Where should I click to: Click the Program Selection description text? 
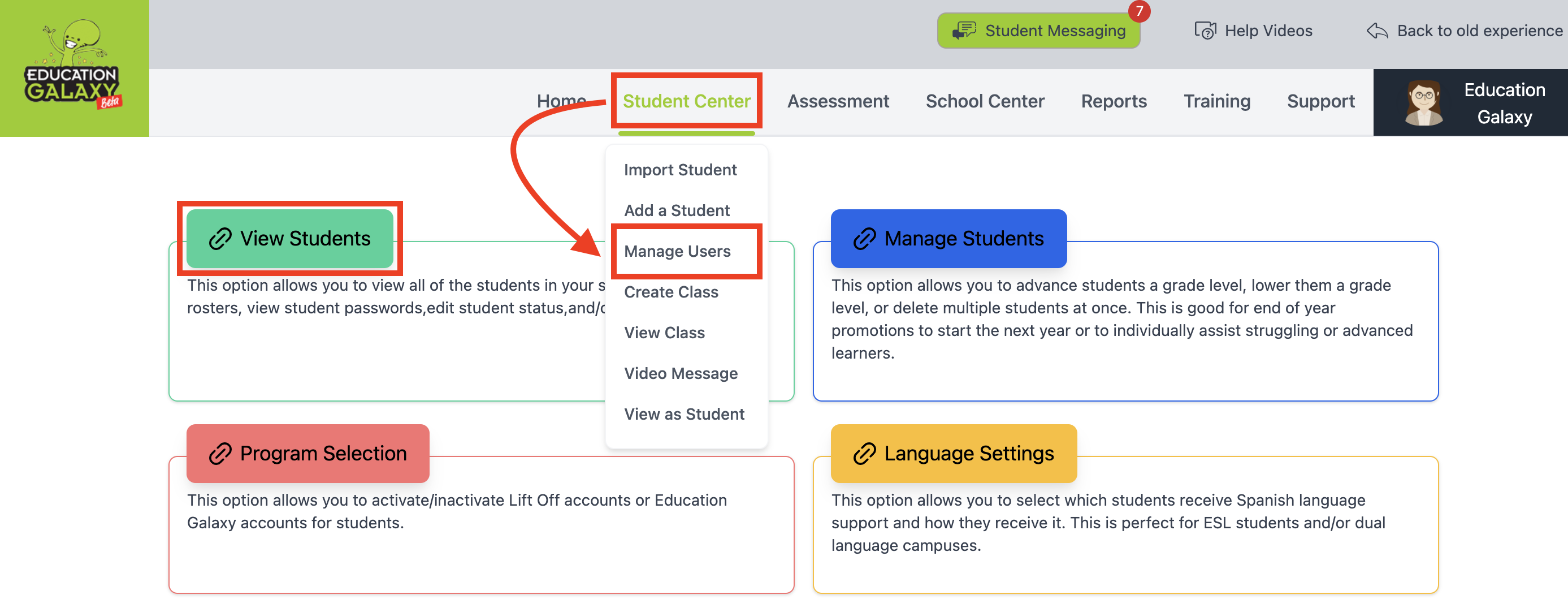point(457,511)
